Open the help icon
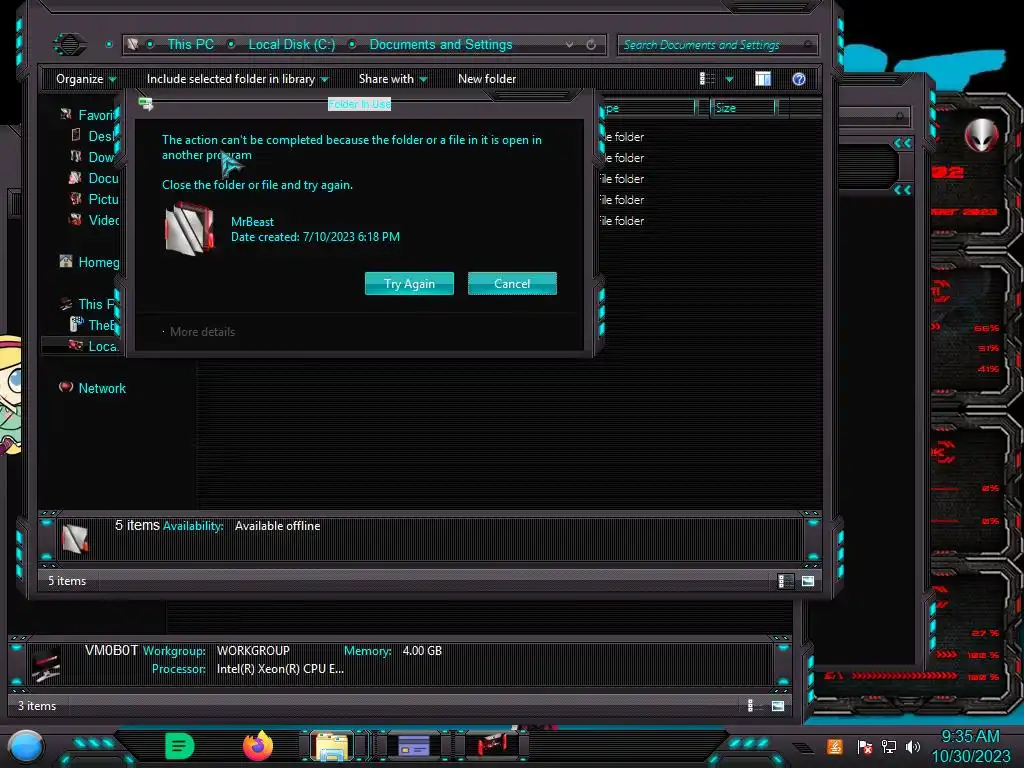This screenshot has width=1024, height=768. tap(799, 79)
